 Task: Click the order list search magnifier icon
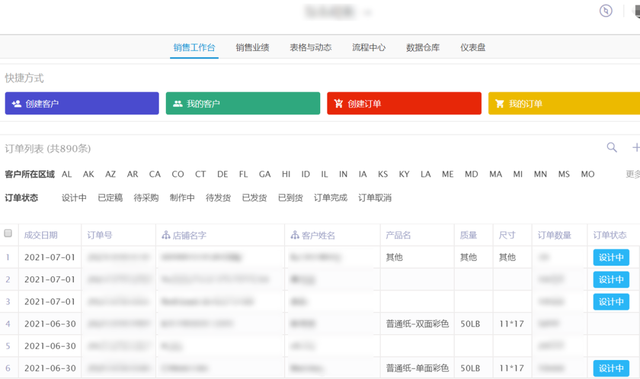tap(611, 147)
